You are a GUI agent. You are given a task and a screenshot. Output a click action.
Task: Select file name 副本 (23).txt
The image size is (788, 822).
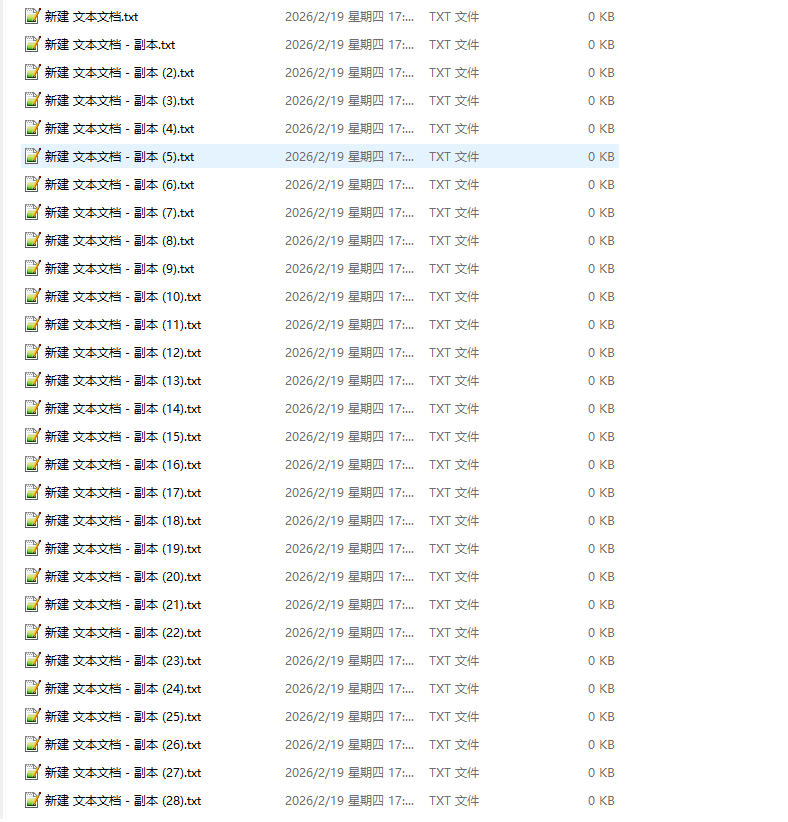click(x=123, y=661)
